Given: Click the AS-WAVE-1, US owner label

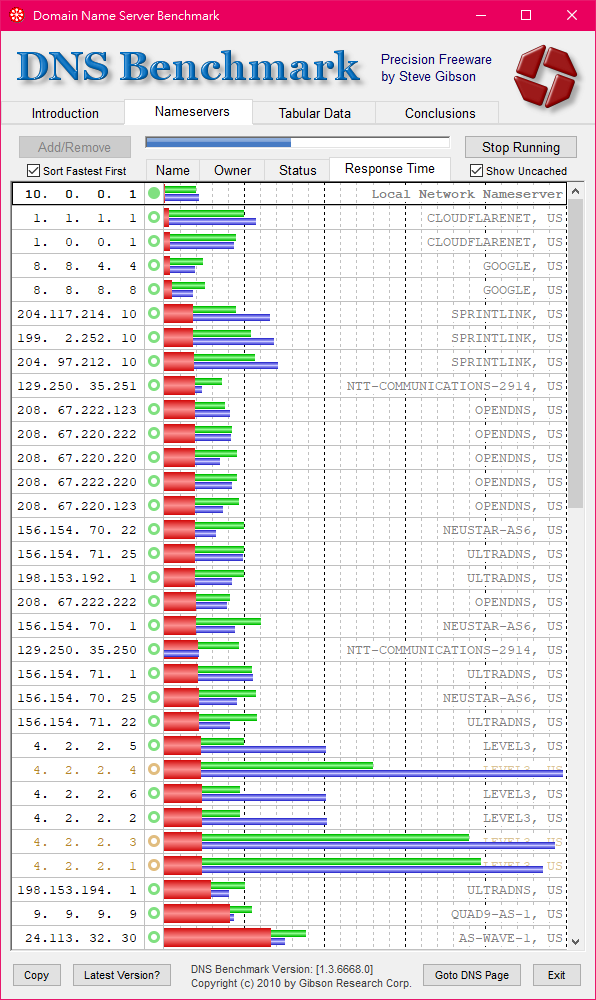Looking at the screenshot, I should [511, 938].
